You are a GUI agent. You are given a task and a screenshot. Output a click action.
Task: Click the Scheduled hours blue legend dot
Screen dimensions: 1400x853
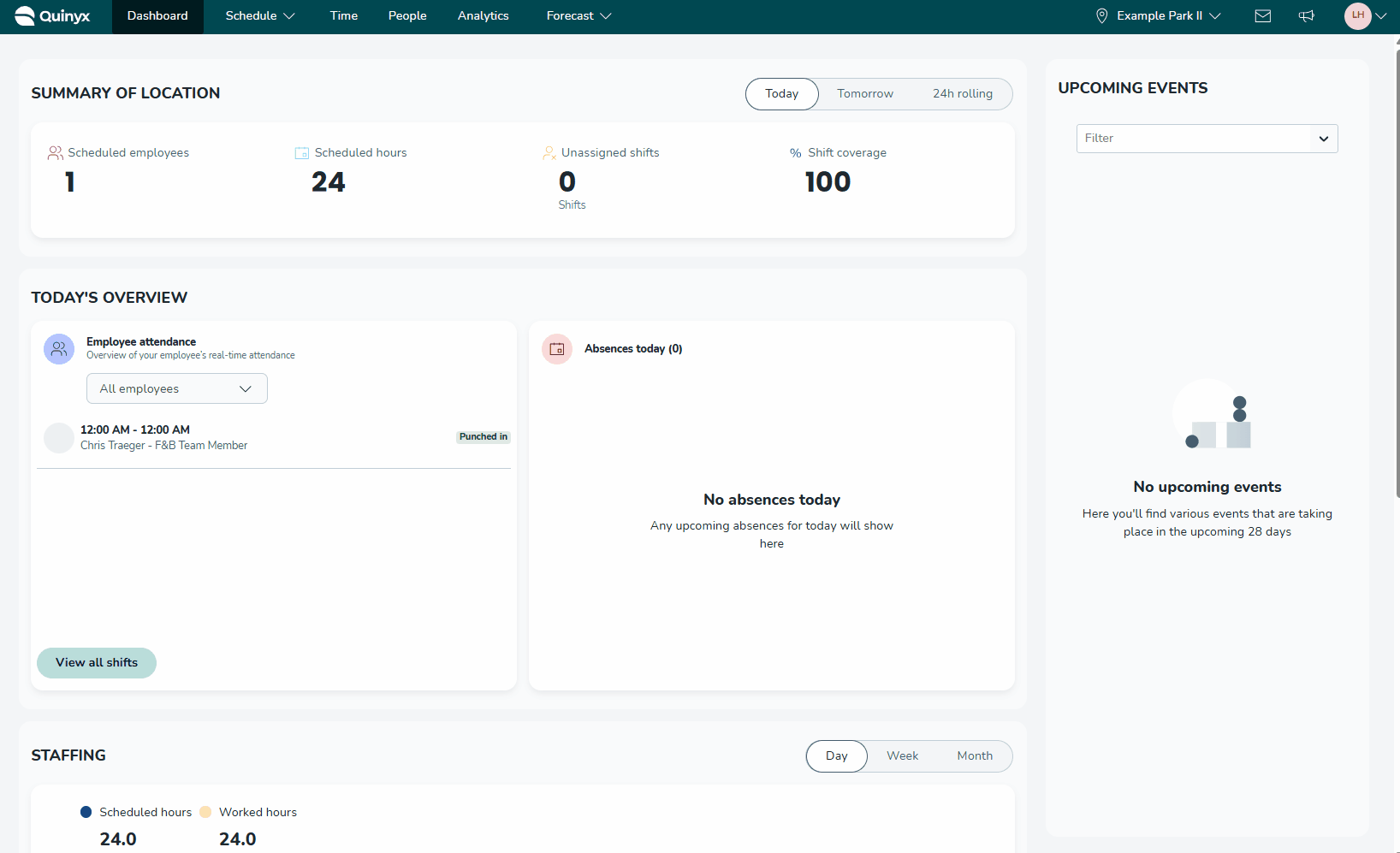click(86, 813)
